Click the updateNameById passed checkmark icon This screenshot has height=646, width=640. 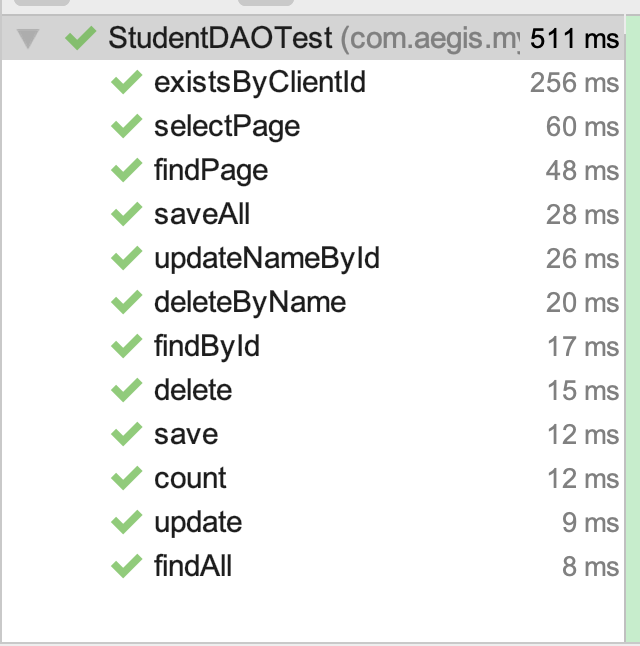[126, 259]
